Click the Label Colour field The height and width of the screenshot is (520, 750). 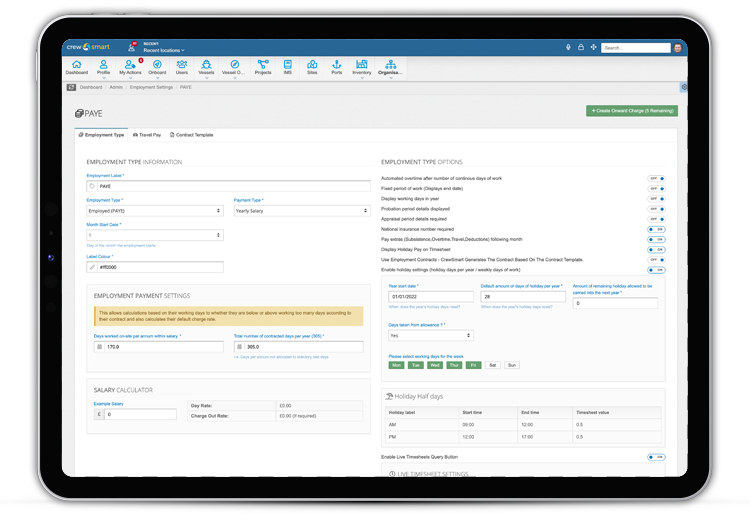pos(159,267)
